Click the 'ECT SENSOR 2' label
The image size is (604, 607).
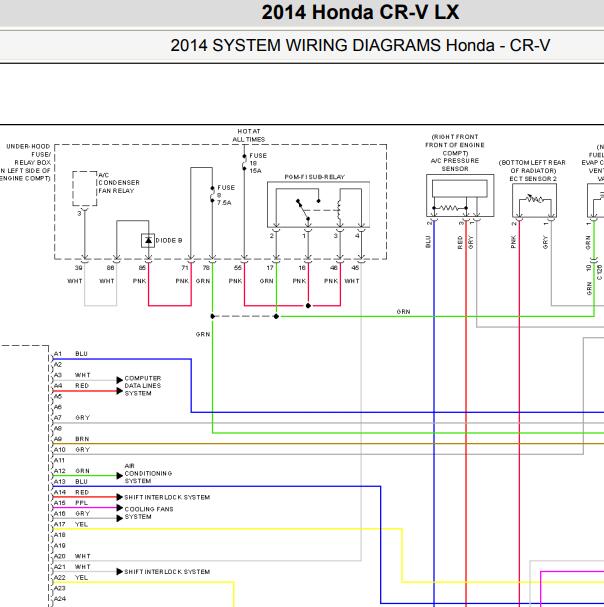(x=533, y=179)
